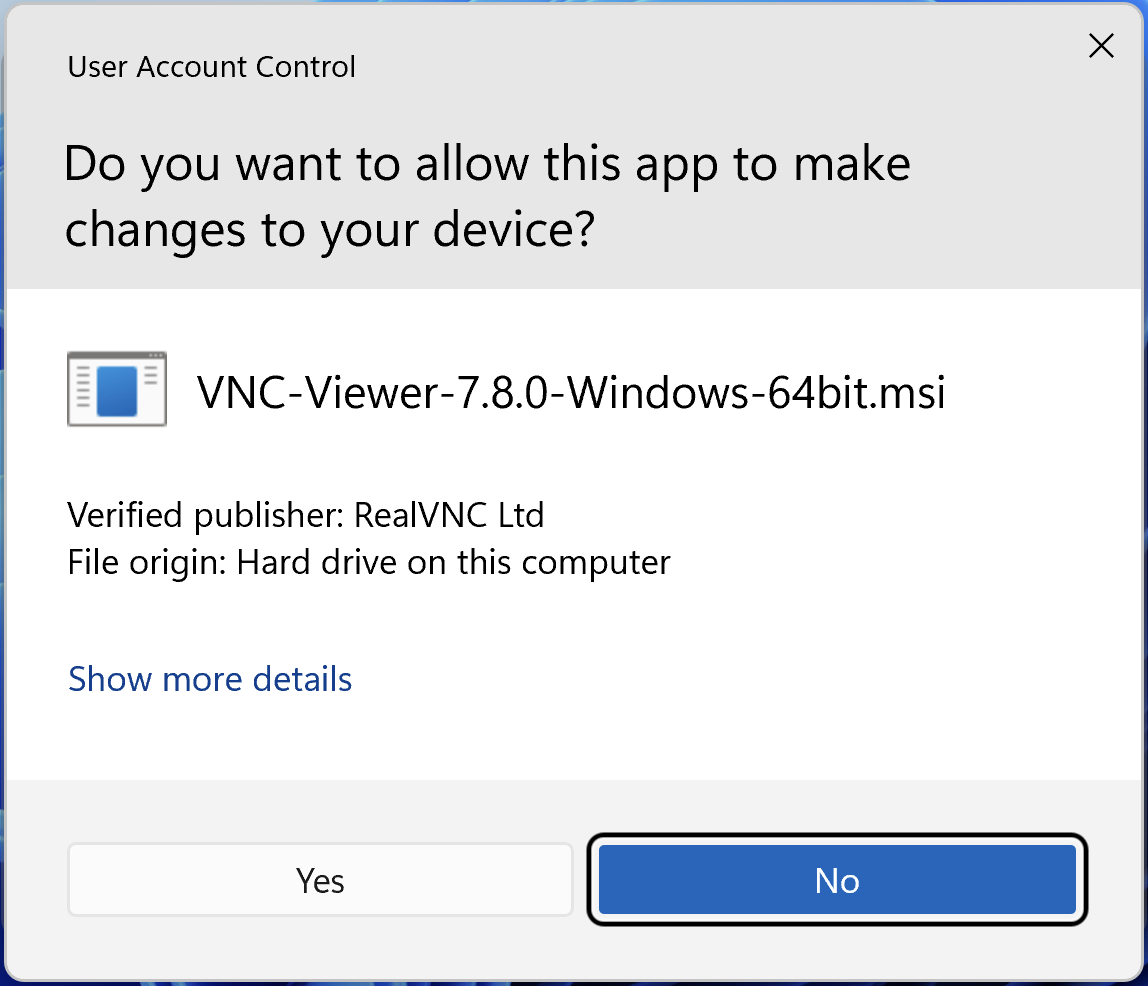Click the File origin: Hard drive text
Viewport: 1148px width, 986px height.
tap(369, 563)
